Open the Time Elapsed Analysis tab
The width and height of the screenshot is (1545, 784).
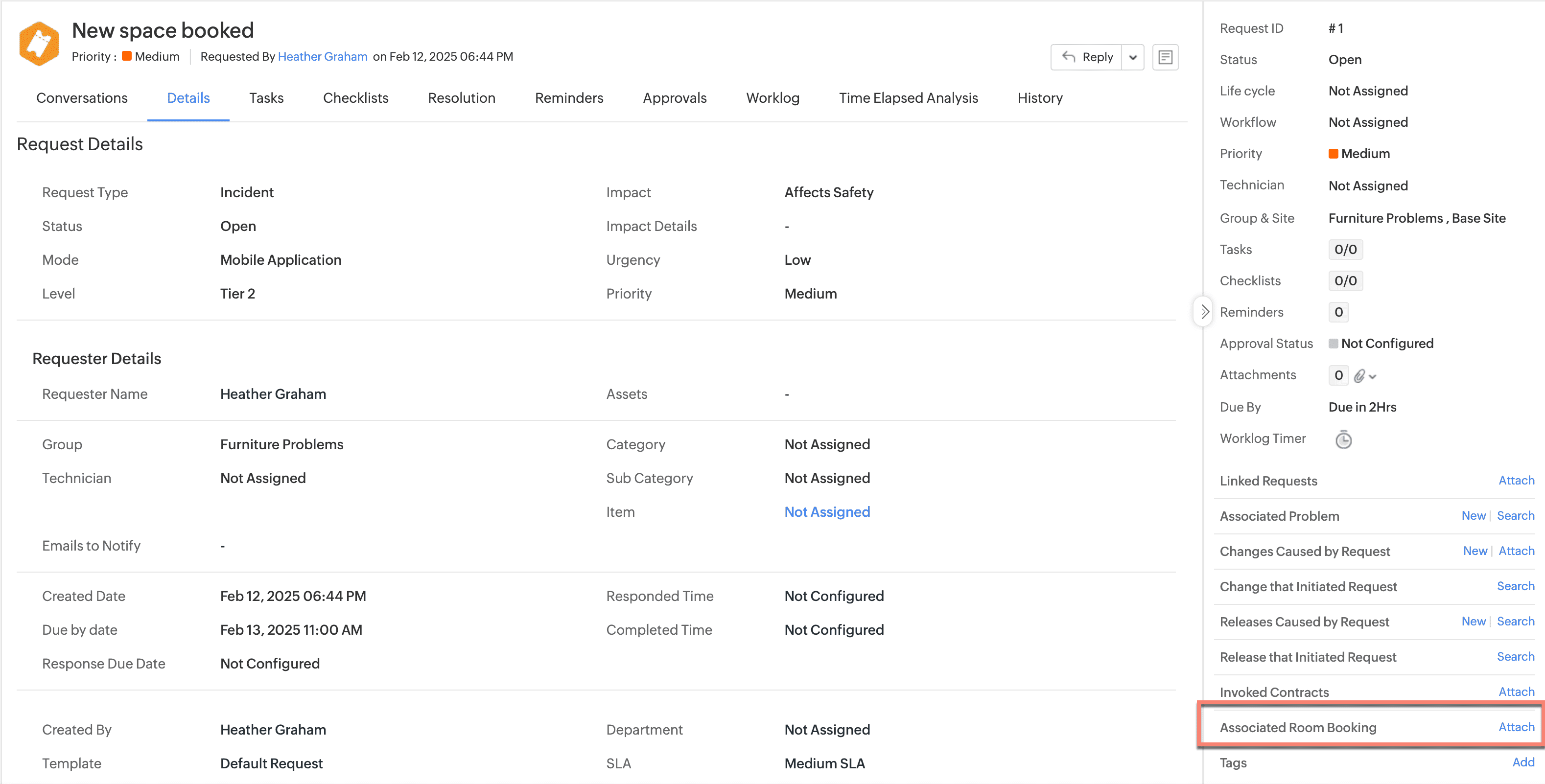coord(908,98)
